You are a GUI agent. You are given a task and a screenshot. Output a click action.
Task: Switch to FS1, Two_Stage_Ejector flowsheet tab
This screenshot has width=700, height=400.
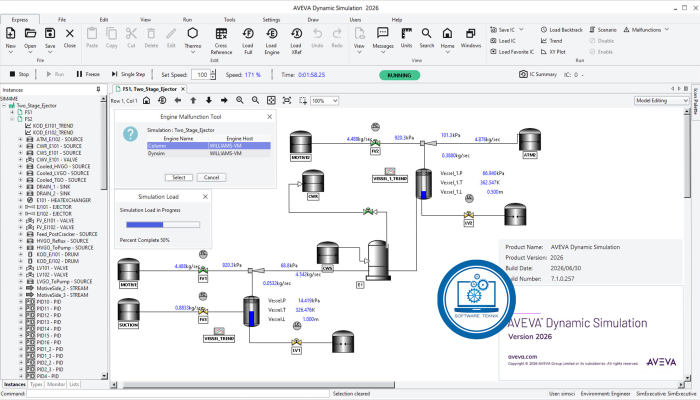point(150,89)
